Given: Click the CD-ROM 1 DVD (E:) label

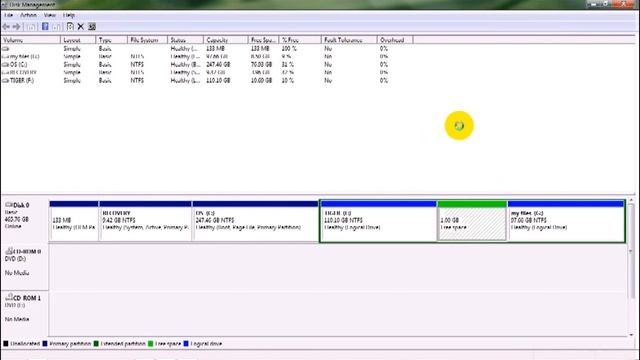Looking at the screenshot, I should click(24, 313).
